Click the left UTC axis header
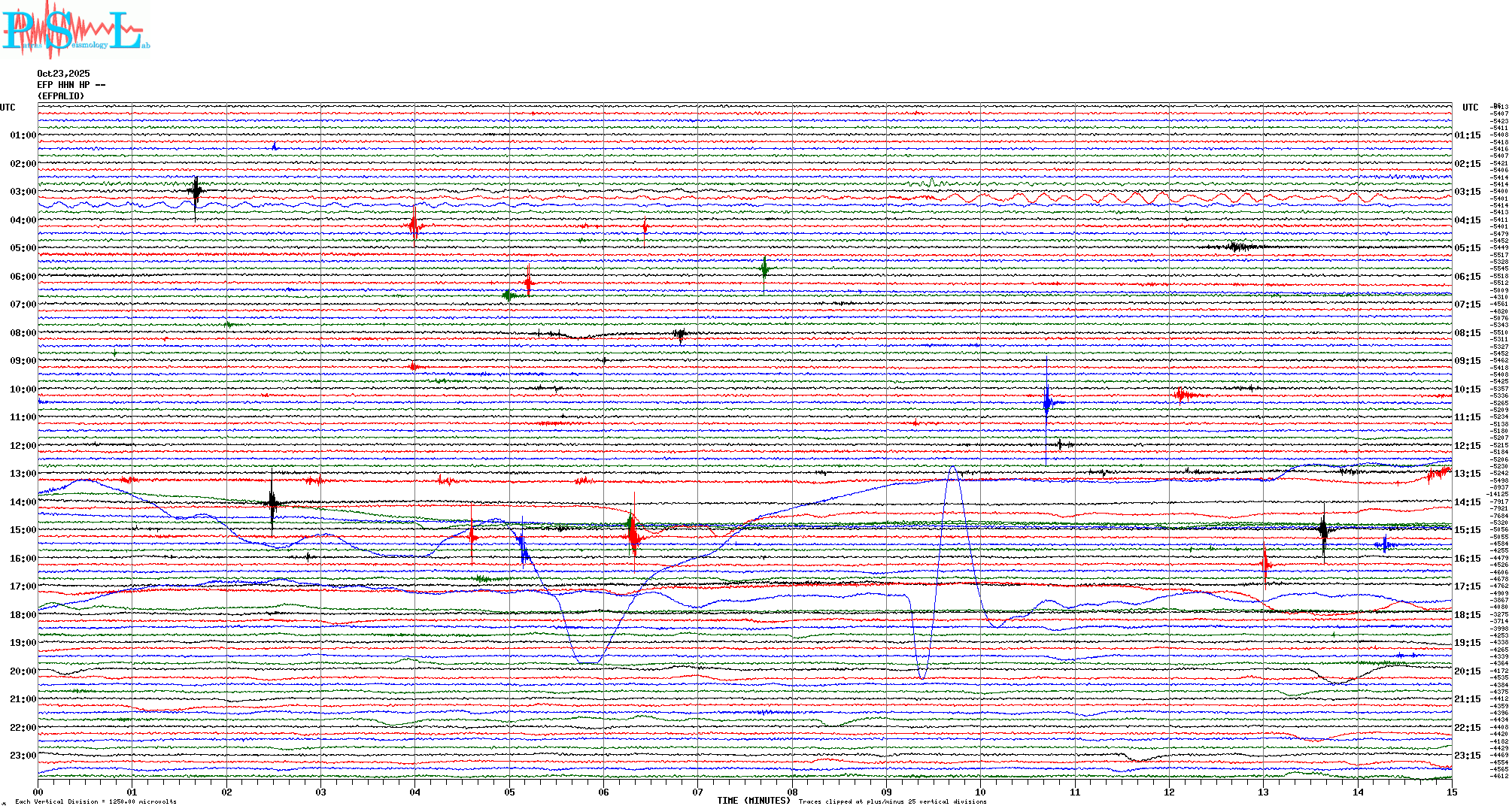 [8, 108]
